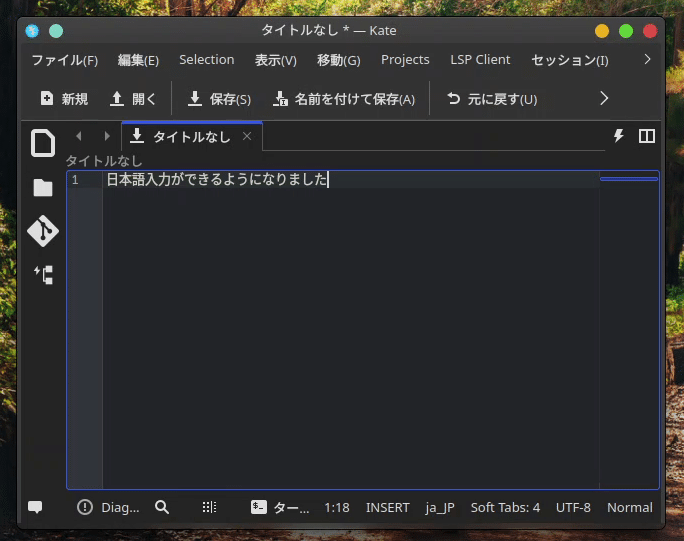Screen dimensions: 684x541
Task: Open the Normal highlighting mode selector
Action: click(x=630, y=507)
